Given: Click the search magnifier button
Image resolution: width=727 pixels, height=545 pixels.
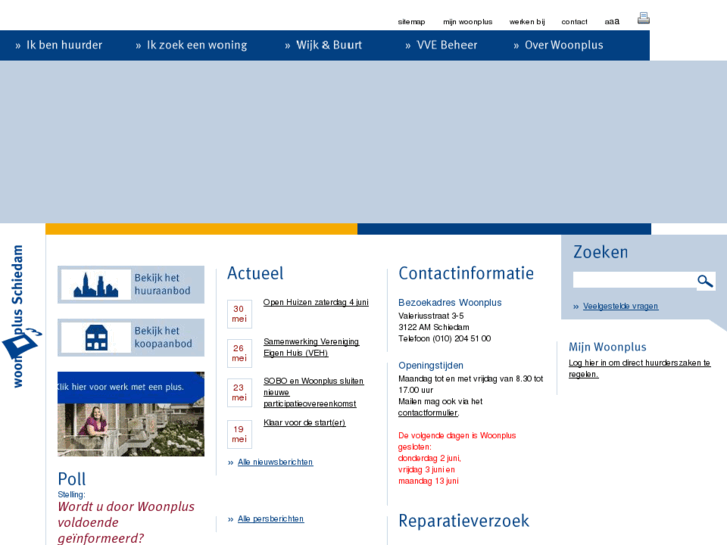Looking at the screenshot, I should click(x=705, y=281).
